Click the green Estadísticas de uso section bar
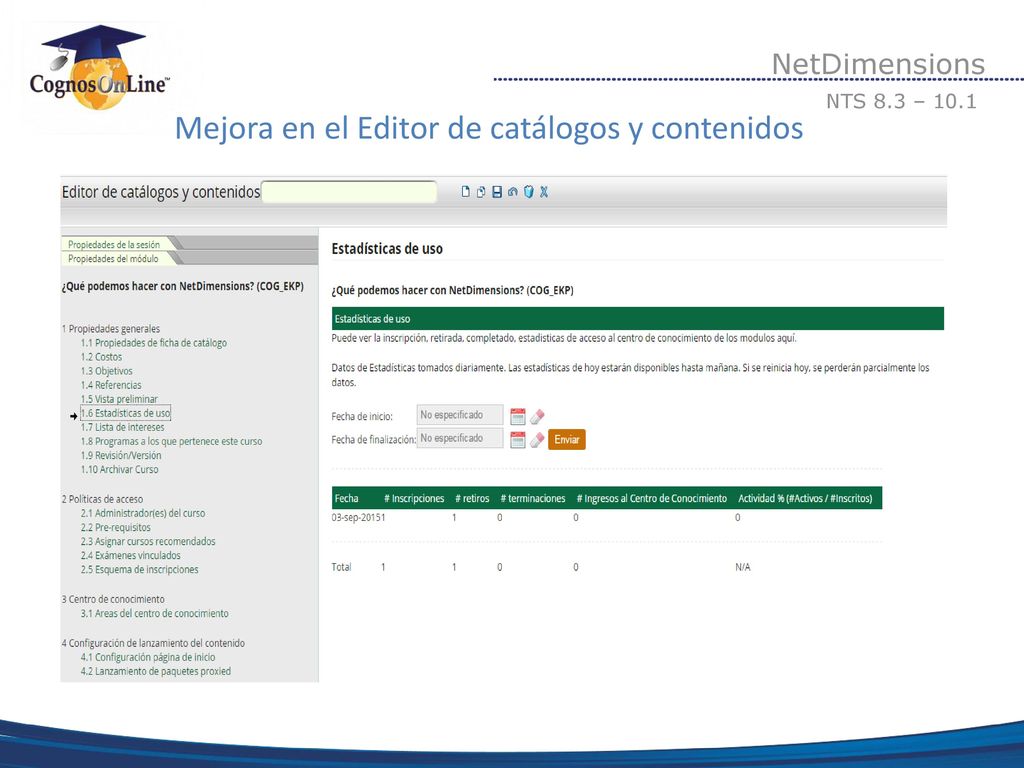This screenshot has width=1024, height=768. (637, 319)
